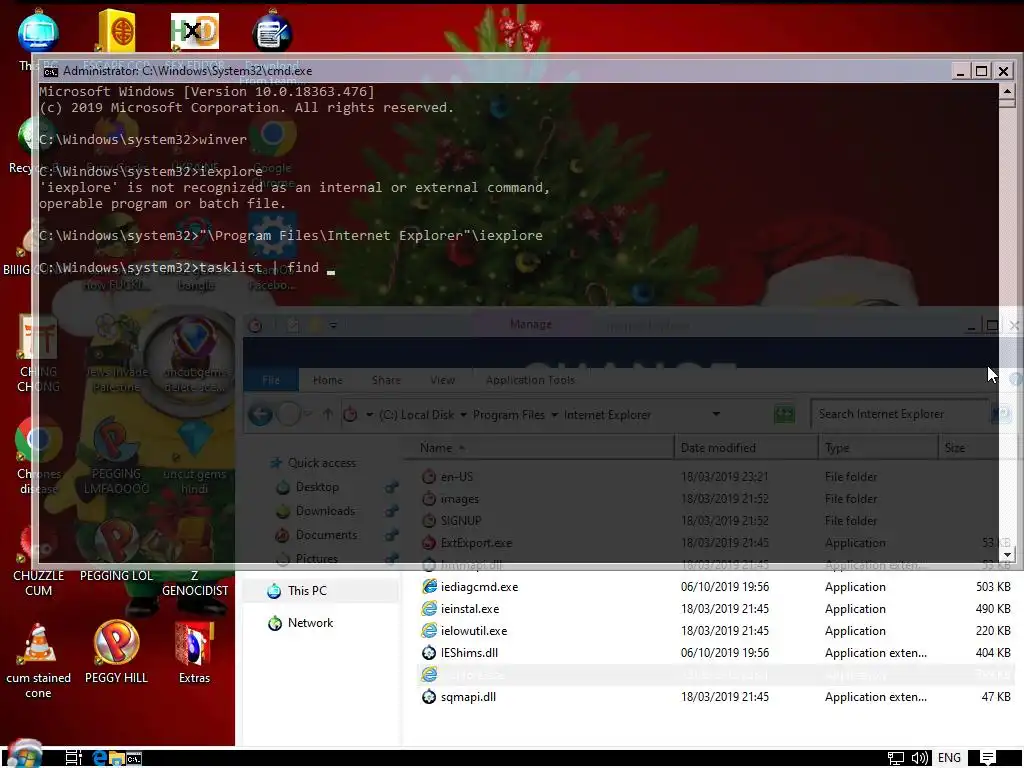The height and width of the screenshot is (768, 1024).
Task: Expand the chevron after (C:) Local Disk
Action: (463, 415)
